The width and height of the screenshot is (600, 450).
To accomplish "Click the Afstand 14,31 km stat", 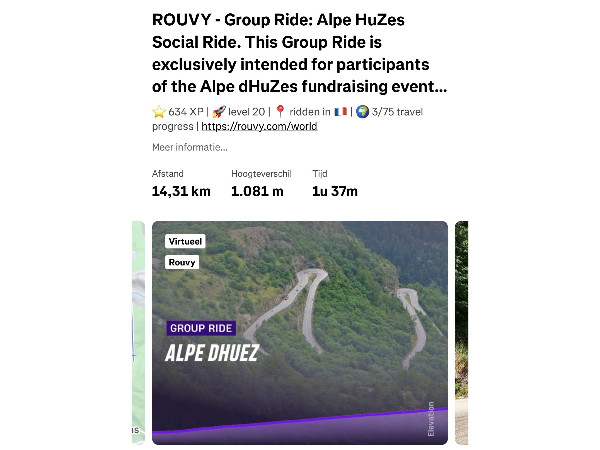I will tap(181, 184).
